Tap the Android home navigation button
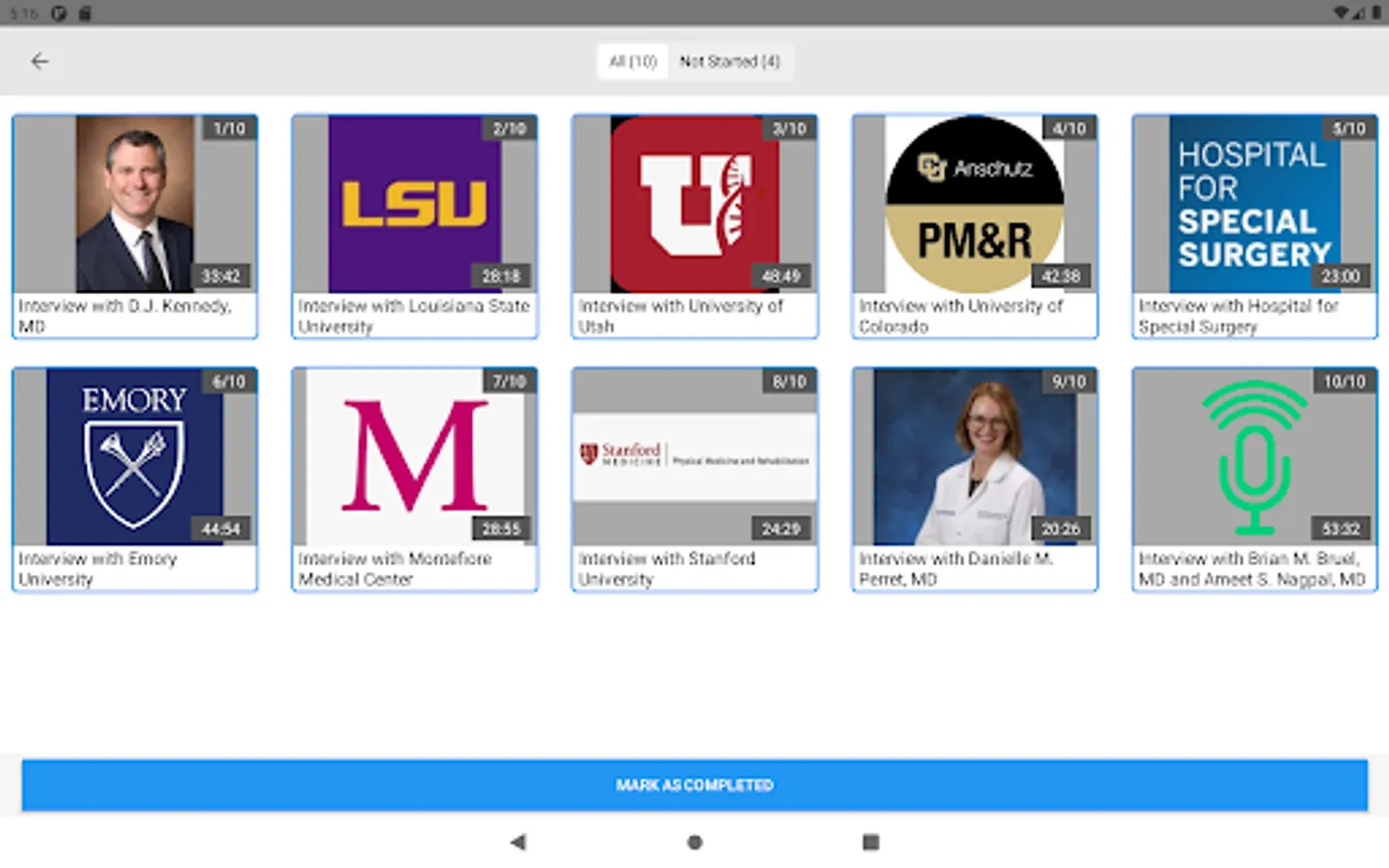 (694, 842)
